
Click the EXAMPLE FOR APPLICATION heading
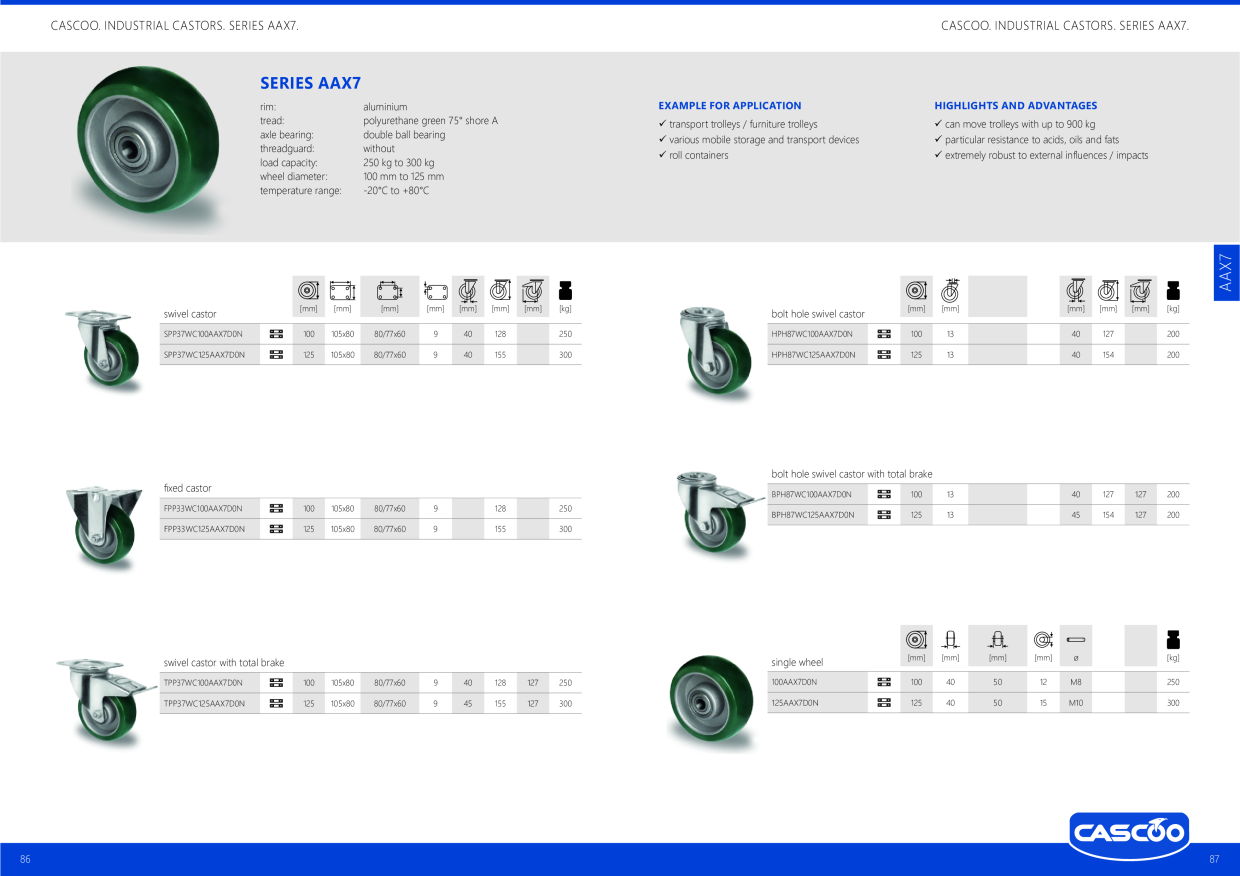(730, 105)
